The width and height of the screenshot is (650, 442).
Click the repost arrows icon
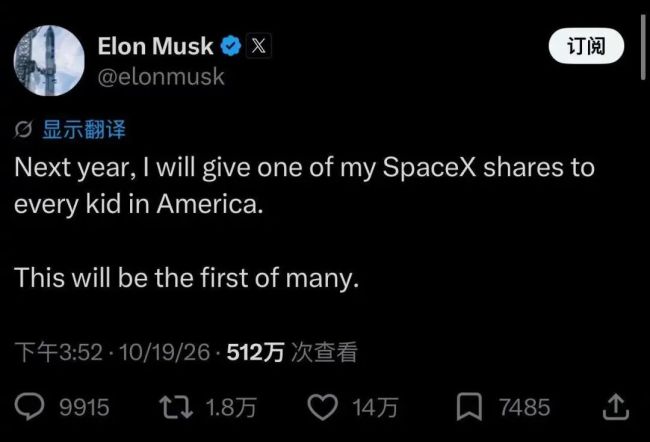click(176, 407)
